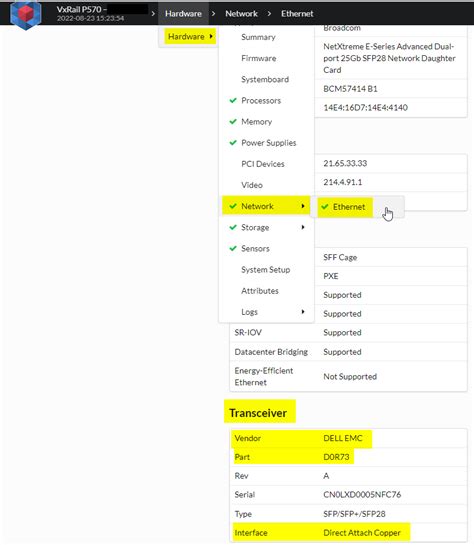This screenshot has height=545, width=474.
Task: Click the cube application logo
Action: click(x=26, y=14)
